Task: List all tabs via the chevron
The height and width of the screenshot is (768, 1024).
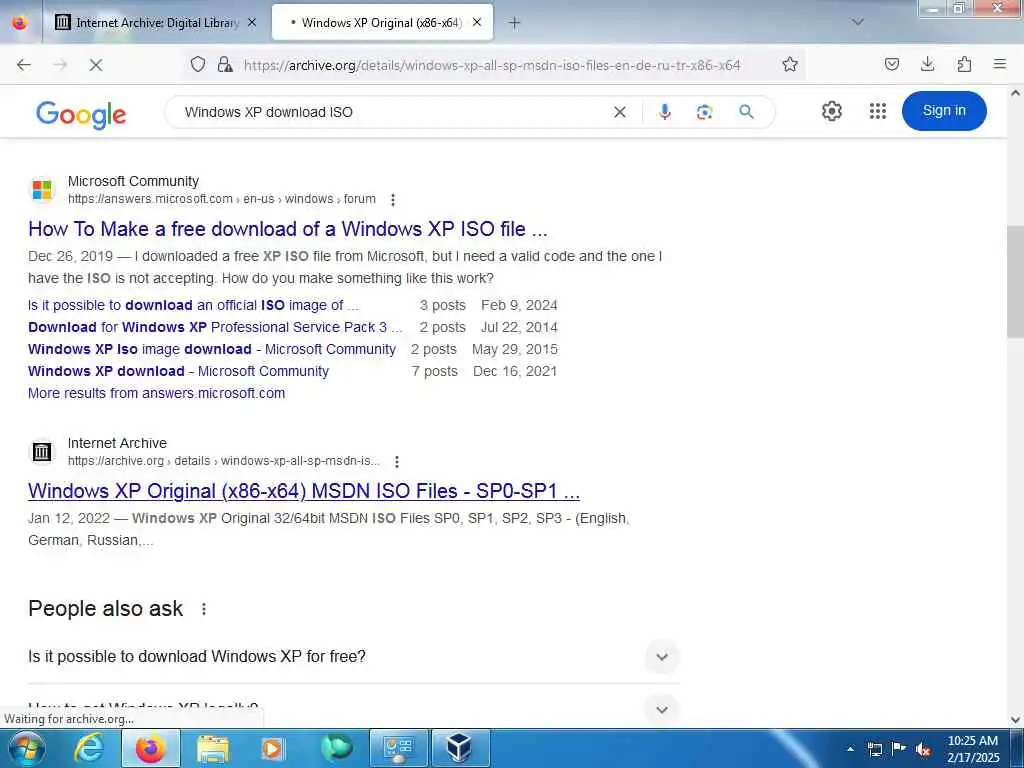Action: tap(858, 22)
